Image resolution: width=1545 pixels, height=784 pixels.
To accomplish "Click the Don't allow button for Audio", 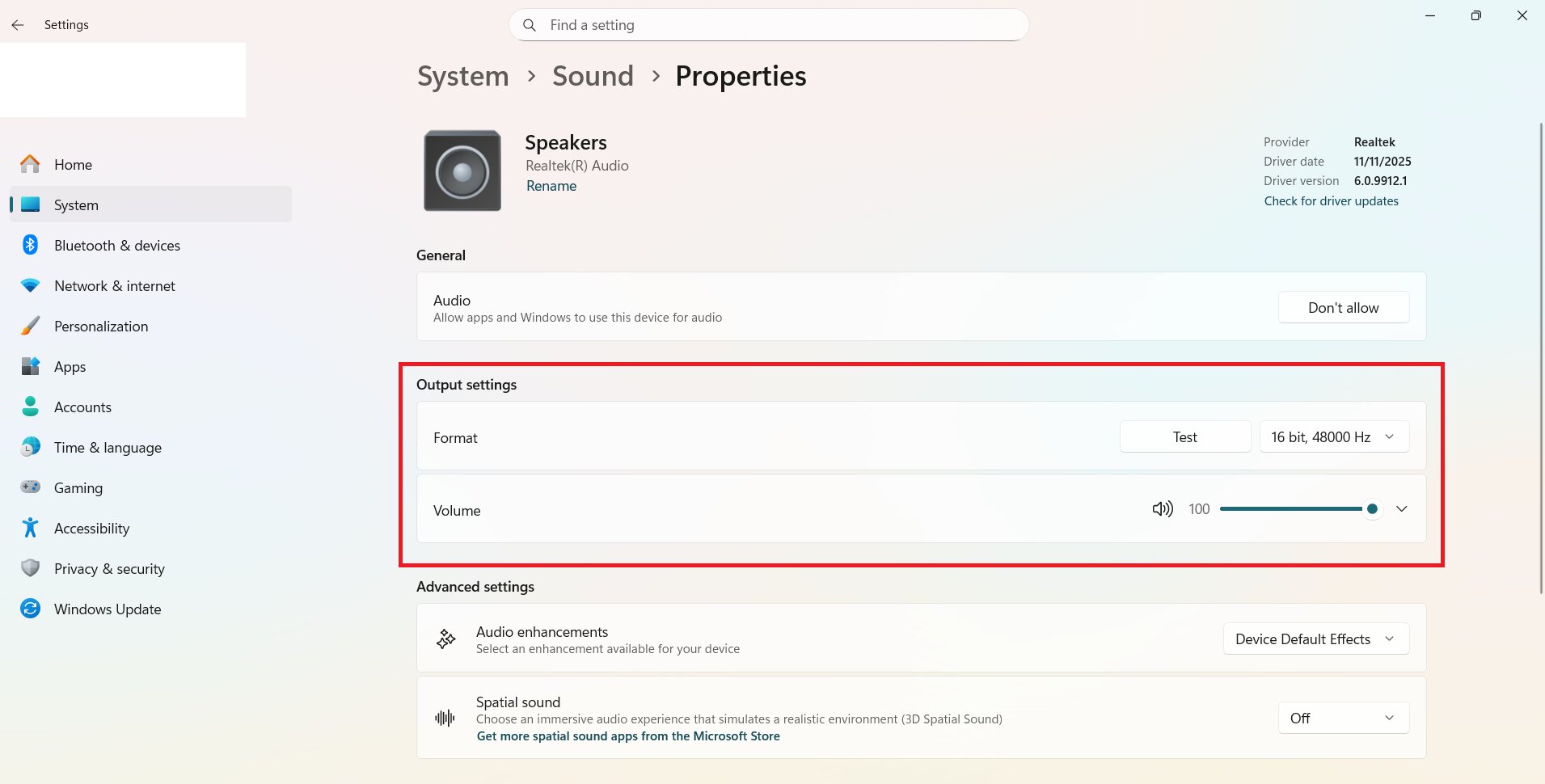I will point(1342,307).
